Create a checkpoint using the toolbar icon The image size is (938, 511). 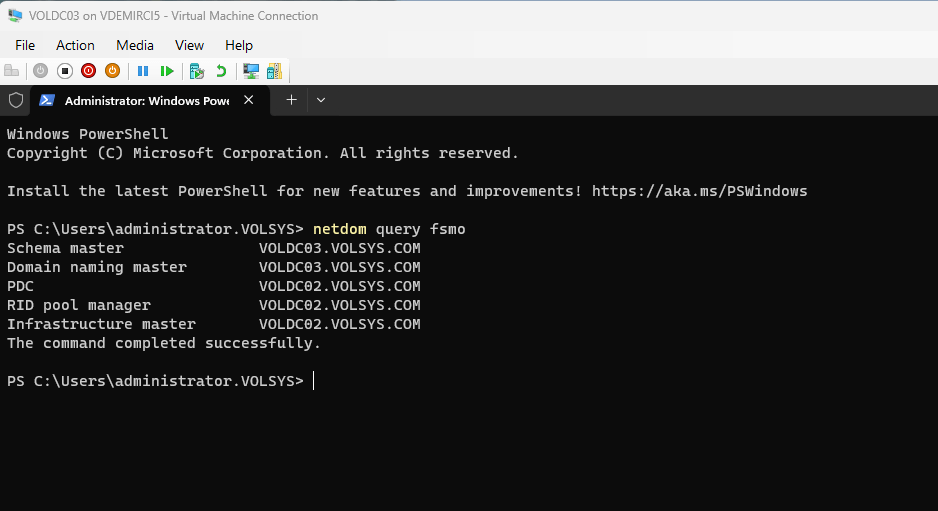click(197, 71)
